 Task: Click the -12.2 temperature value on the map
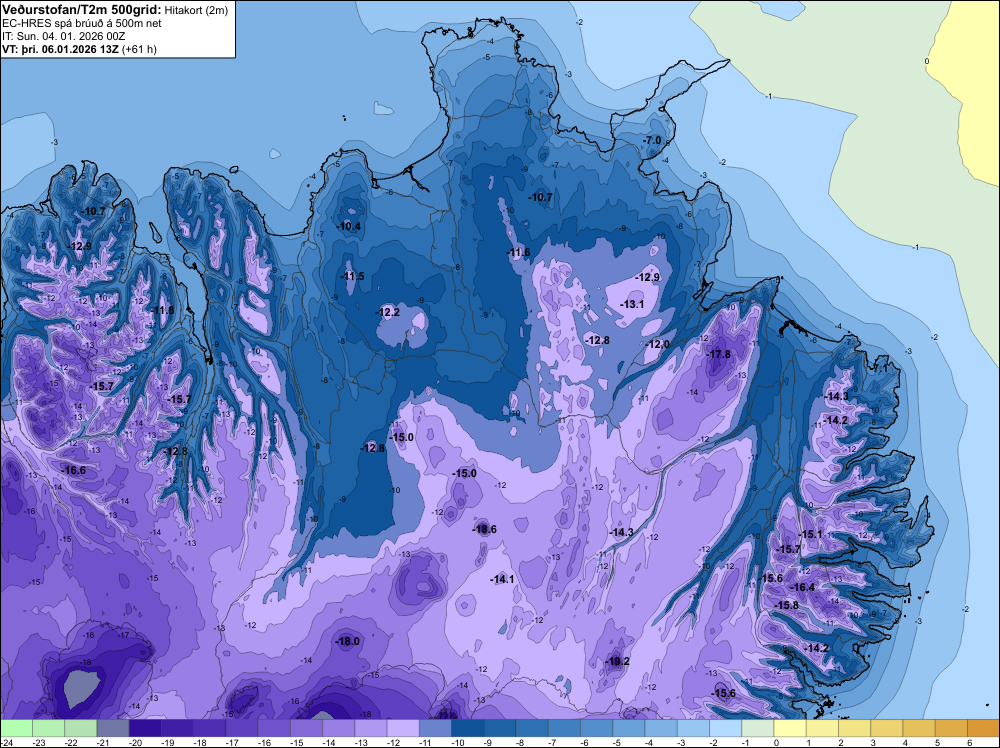point(387,312)
